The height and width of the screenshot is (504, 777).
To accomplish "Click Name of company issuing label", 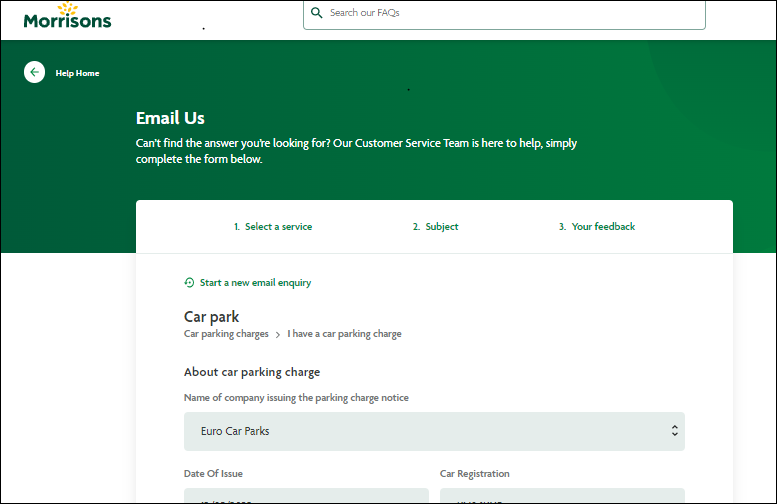I will click(x=296, y=397).
